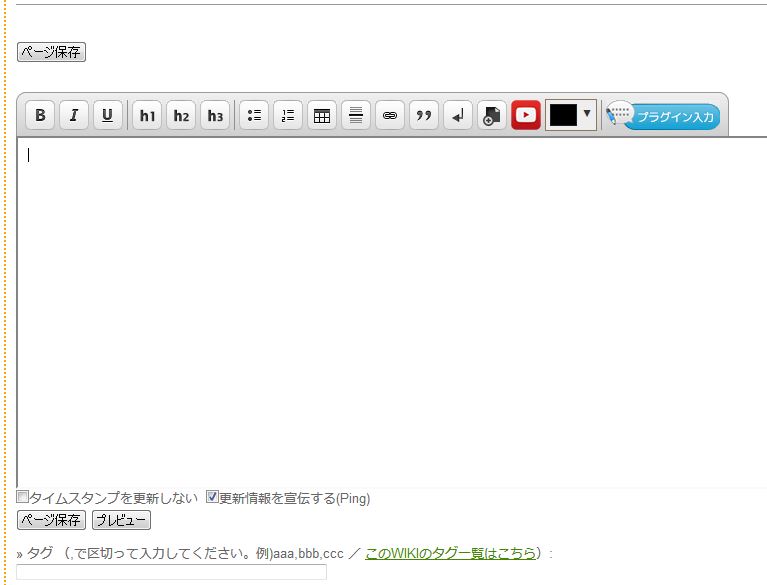Insert an h3 heading
This screenshot has width=767, height=585.
point(215,115)
